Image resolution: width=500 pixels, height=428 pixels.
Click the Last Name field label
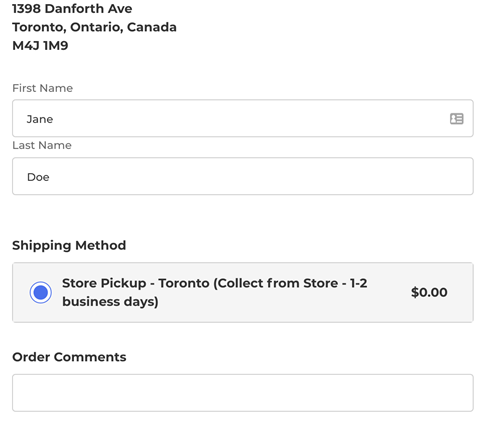tap(42, 145)
